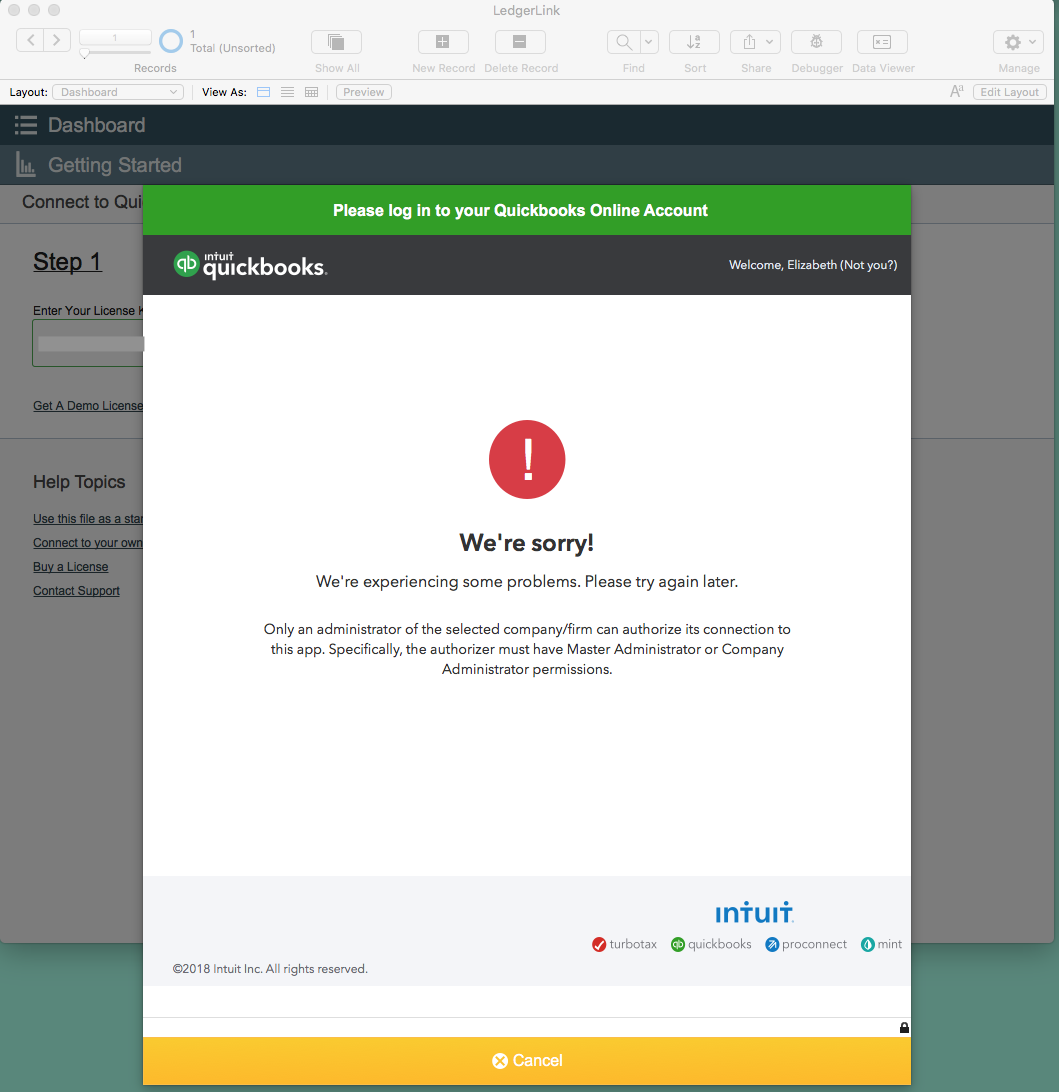
Task: Toggle the formatting bar icon
Action: (957, 91)
